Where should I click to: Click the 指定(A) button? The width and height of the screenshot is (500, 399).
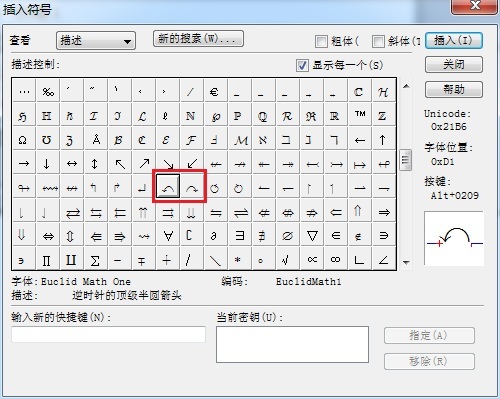click(429, 335)
